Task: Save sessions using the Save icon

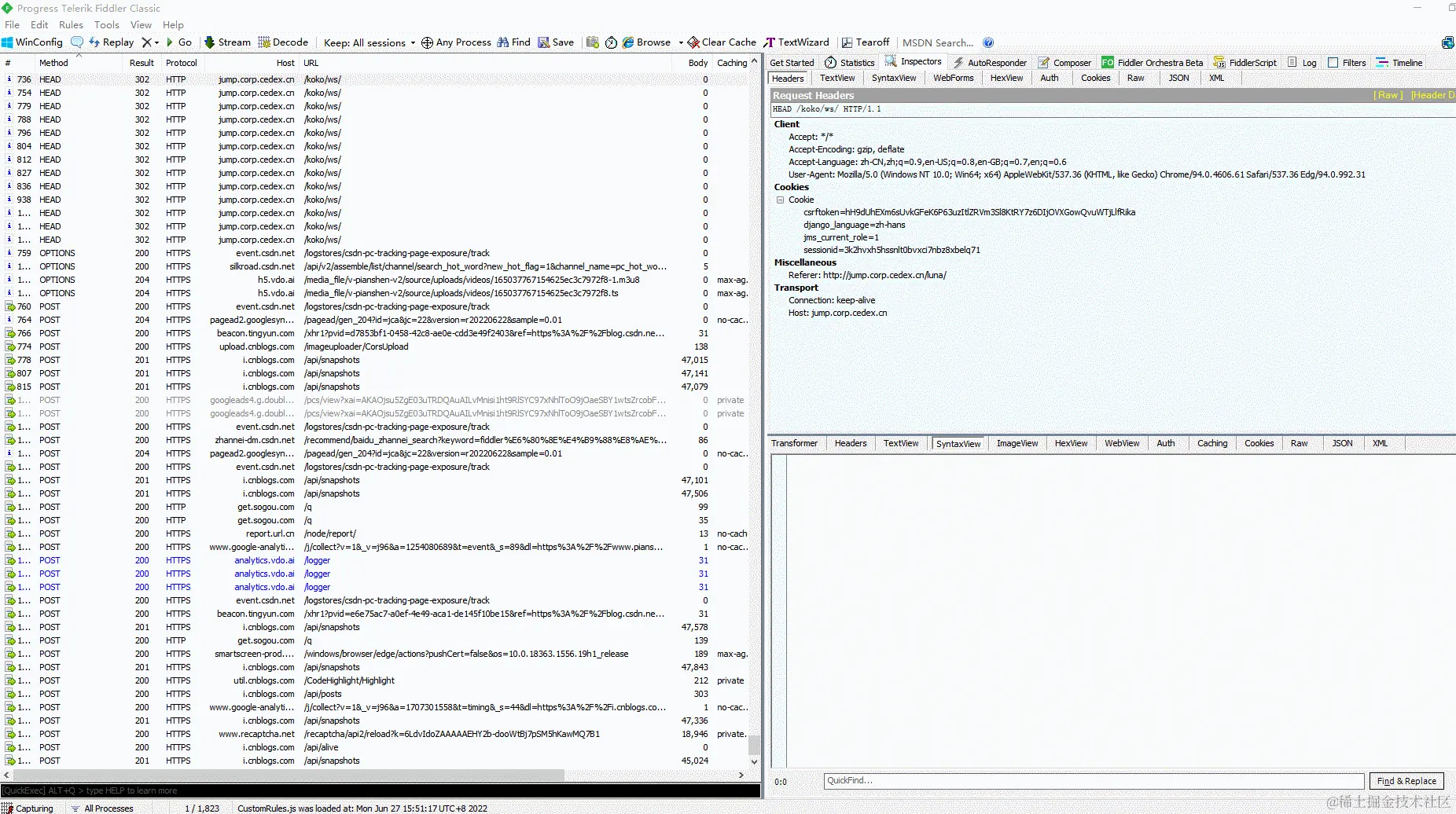Action: coord(556,42)
